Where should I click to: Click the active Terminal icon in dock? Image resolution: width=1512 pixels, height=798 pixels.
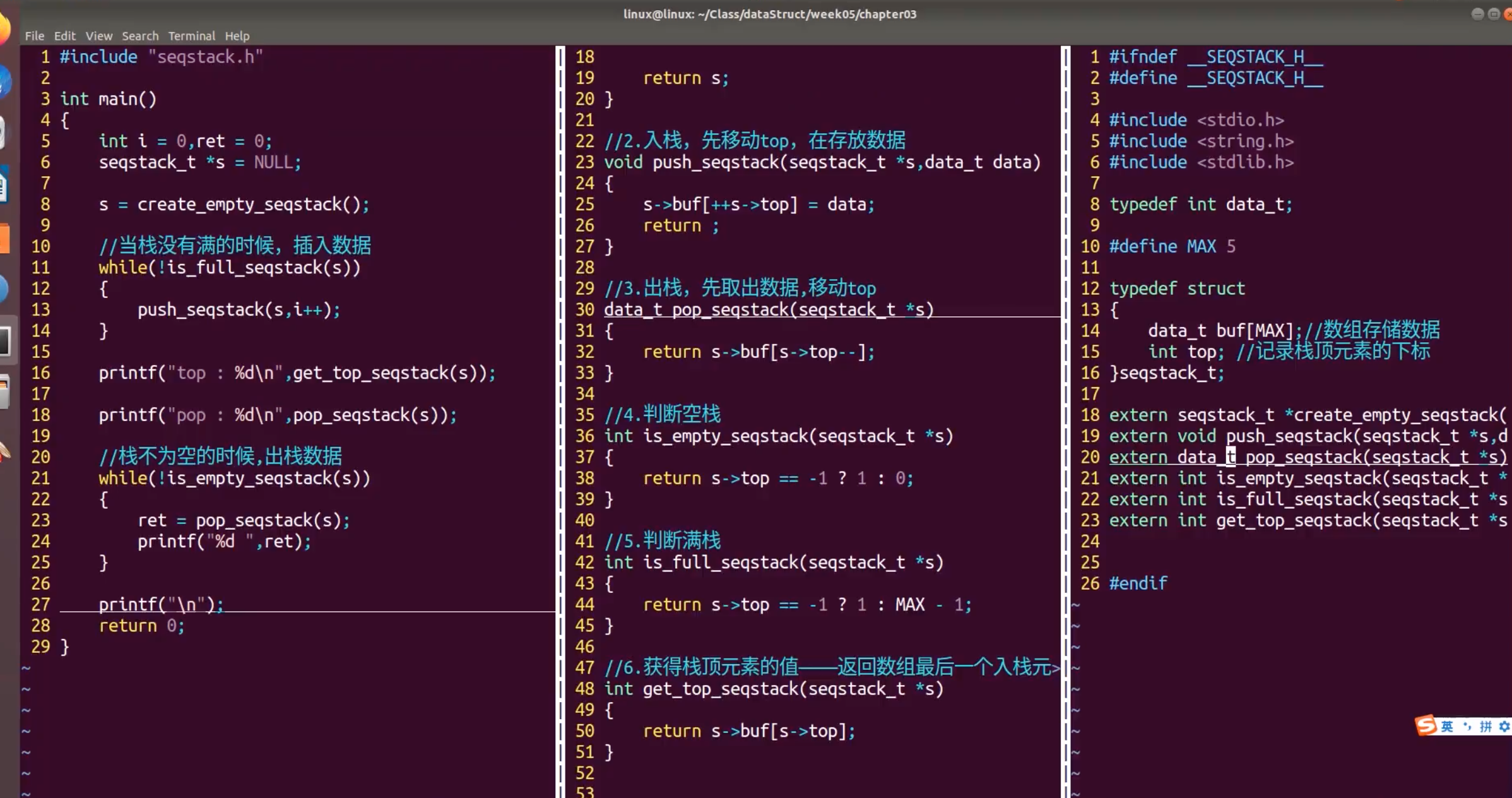tap(5, 341)
